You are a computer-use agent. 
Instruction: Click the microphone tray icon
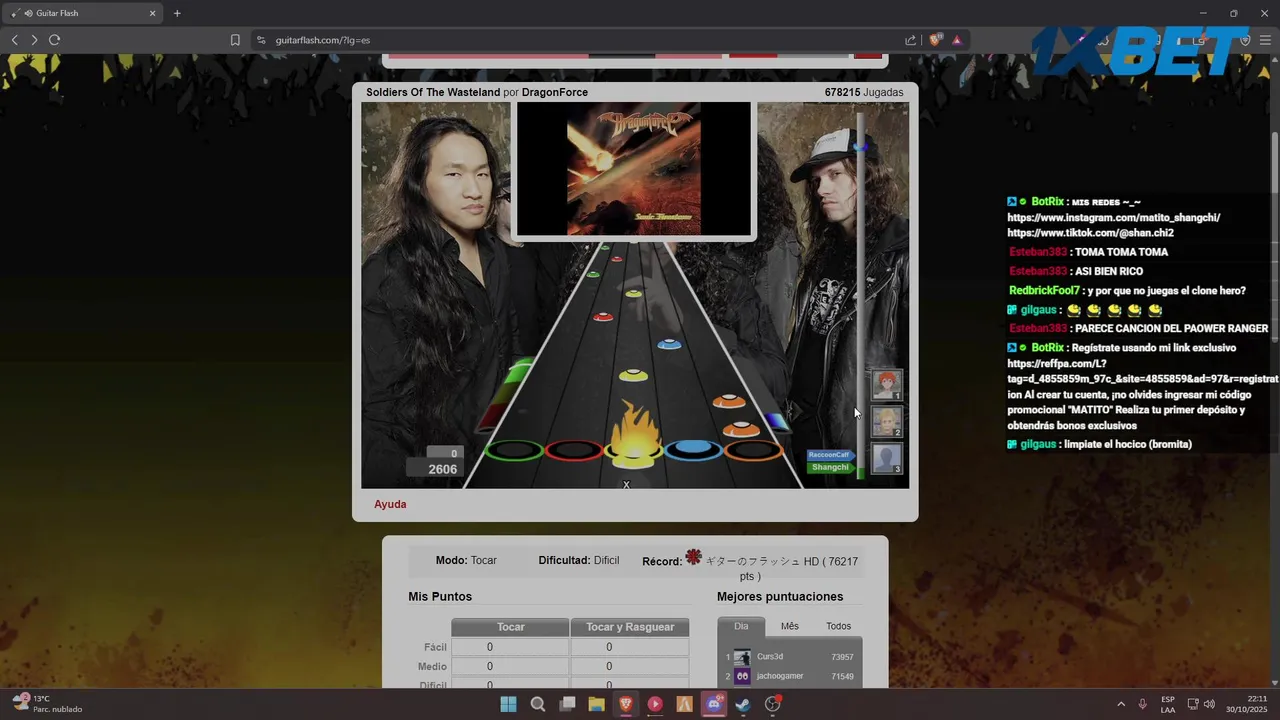1143,704
